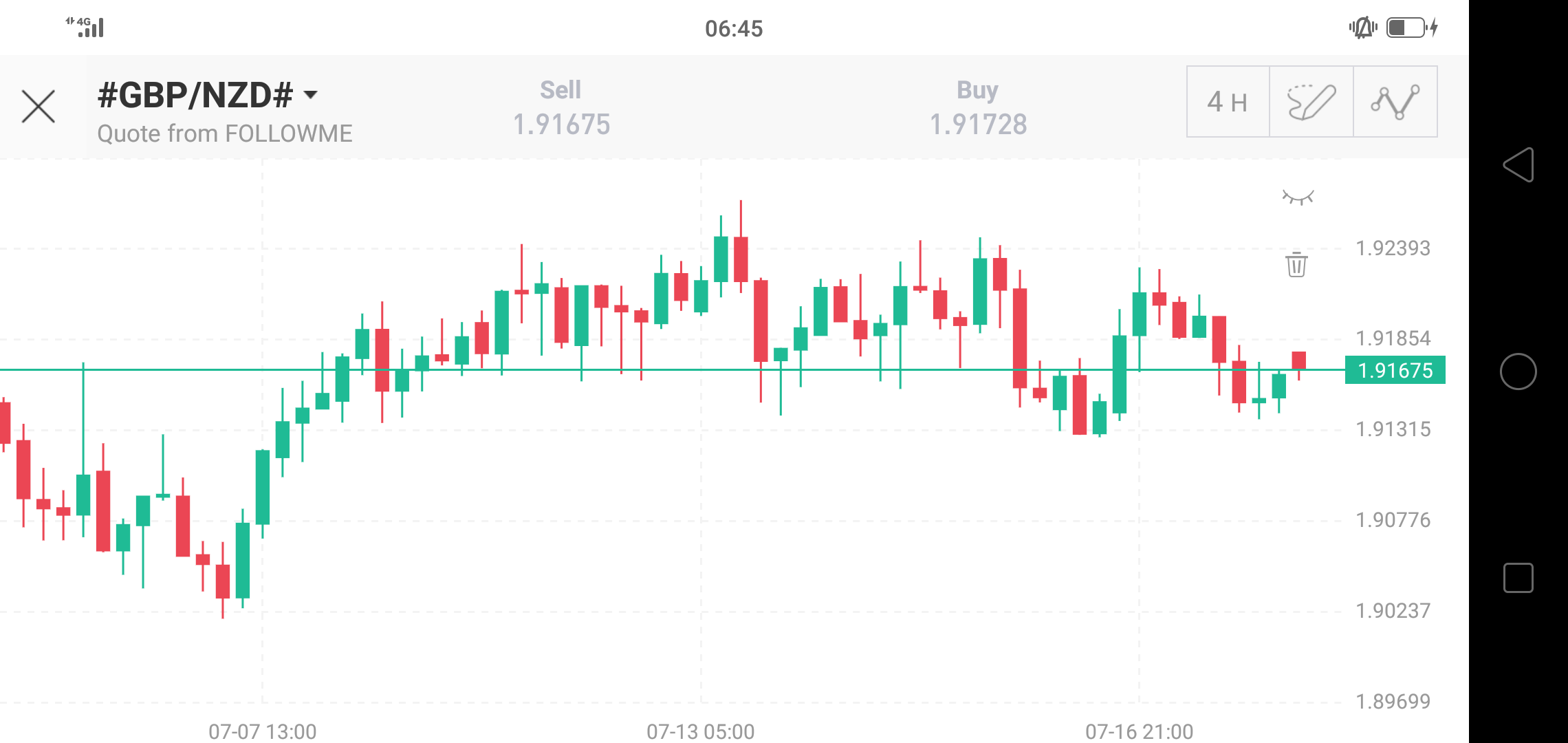Image resolution: width=1568 pixels, height=743 pixels.
Task: Tap the Quote from FOLLOWME subtitle
Action: (x=225, y=133)
